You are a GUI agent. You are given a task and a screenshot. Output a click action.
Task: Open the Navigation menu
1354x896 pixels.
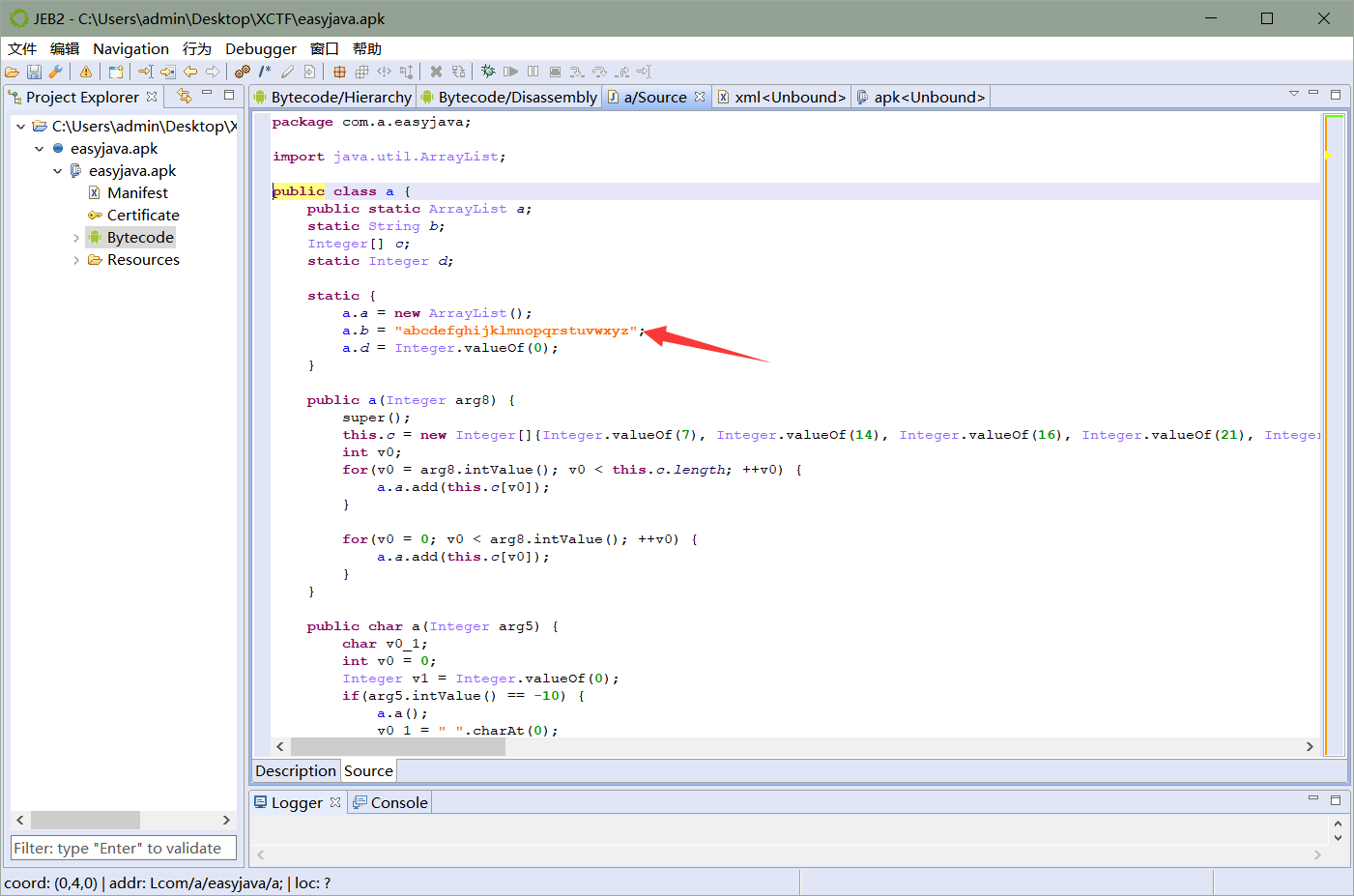130,48
